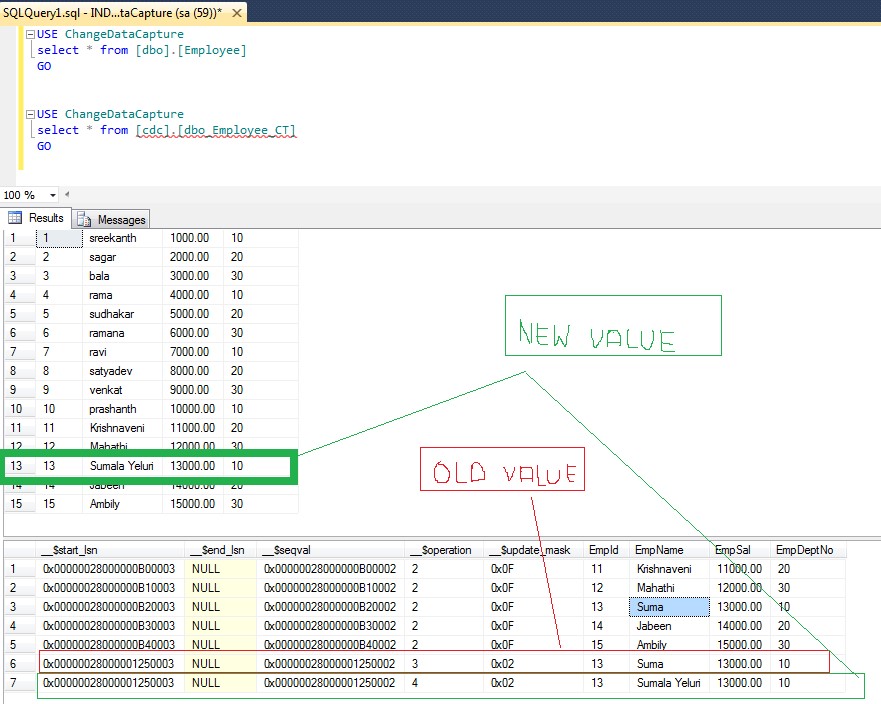Select the EmpName column header
The width and height of the screenshot is (881, 704).
(658, 550)
